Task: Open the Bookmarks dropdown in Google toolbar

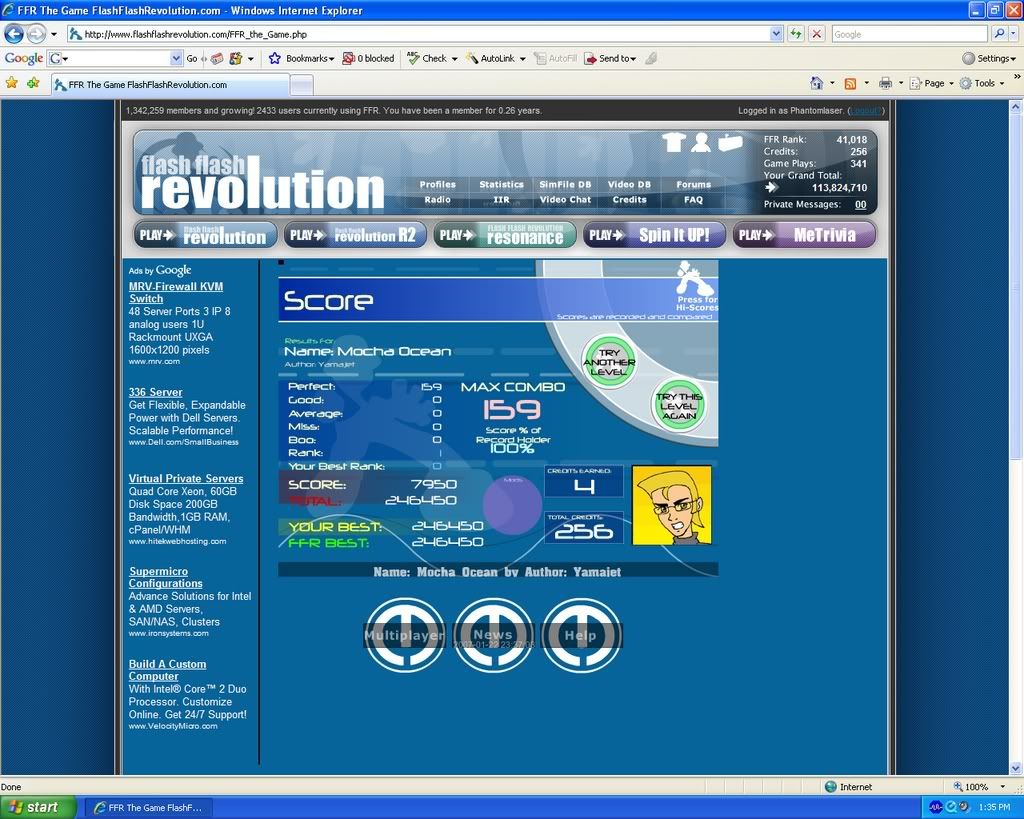Action: click(301, 58)
